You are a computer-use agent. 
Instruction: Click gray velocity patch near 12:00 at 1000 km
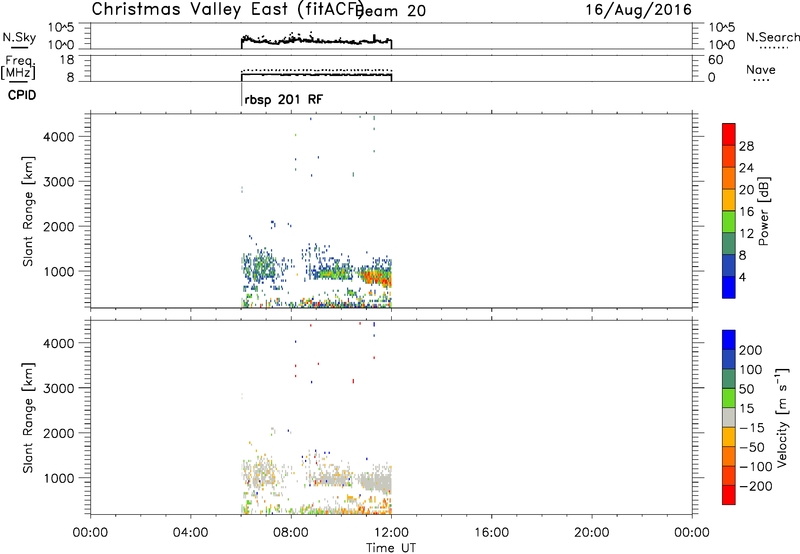coord(377,482)
